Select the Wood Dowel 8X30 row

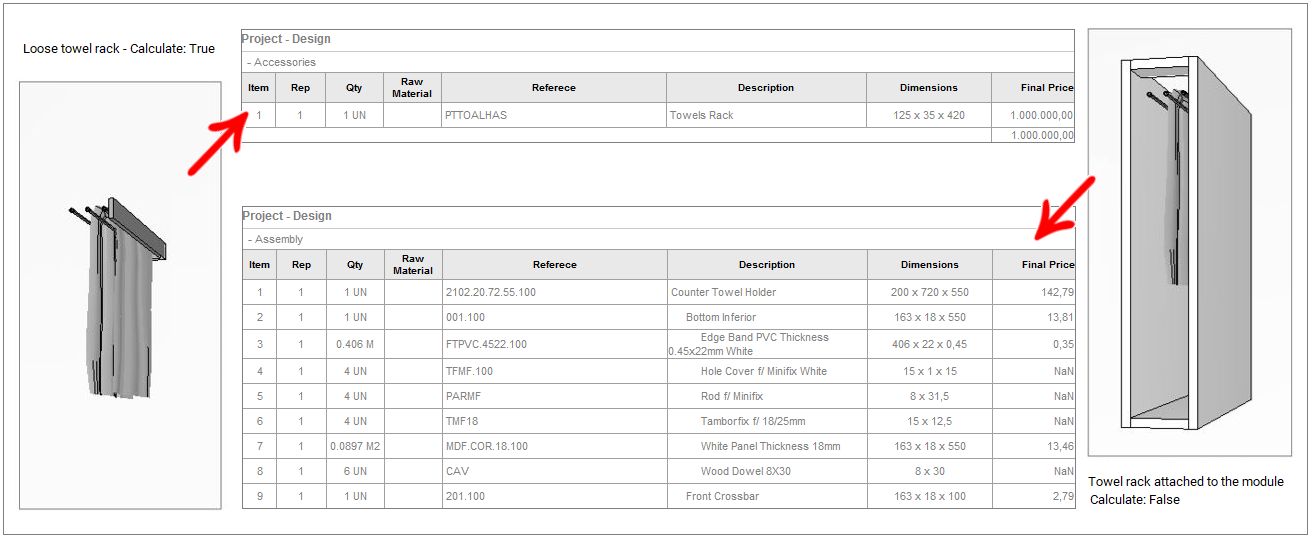pos(745,471)
